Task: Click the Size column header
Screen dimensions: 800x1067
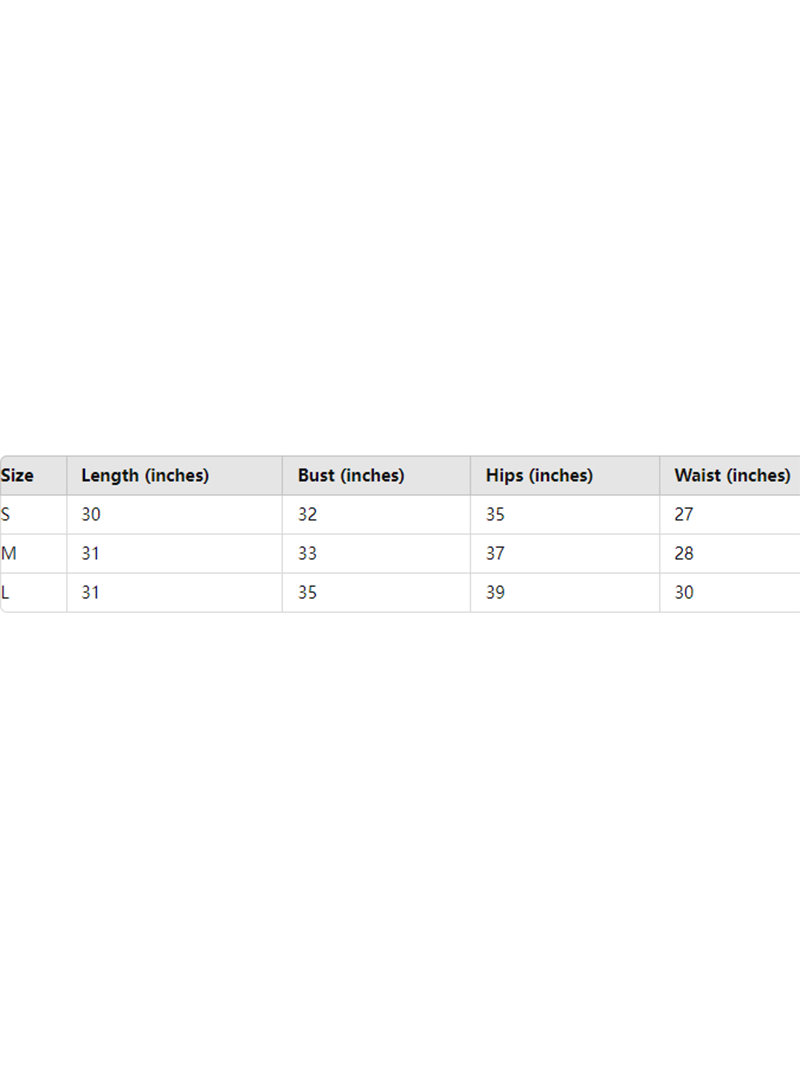Action: tap(17, 476)
